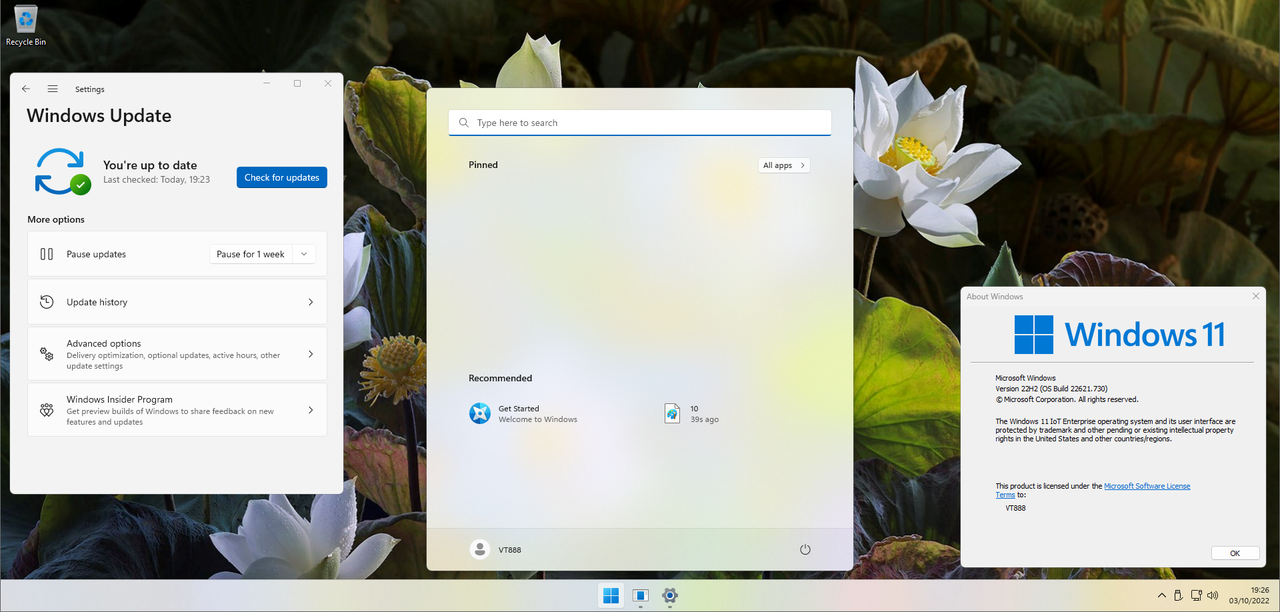Maximize the Settings window
The height and width of the screenshot is (612, 1280).
click(297, 84)
